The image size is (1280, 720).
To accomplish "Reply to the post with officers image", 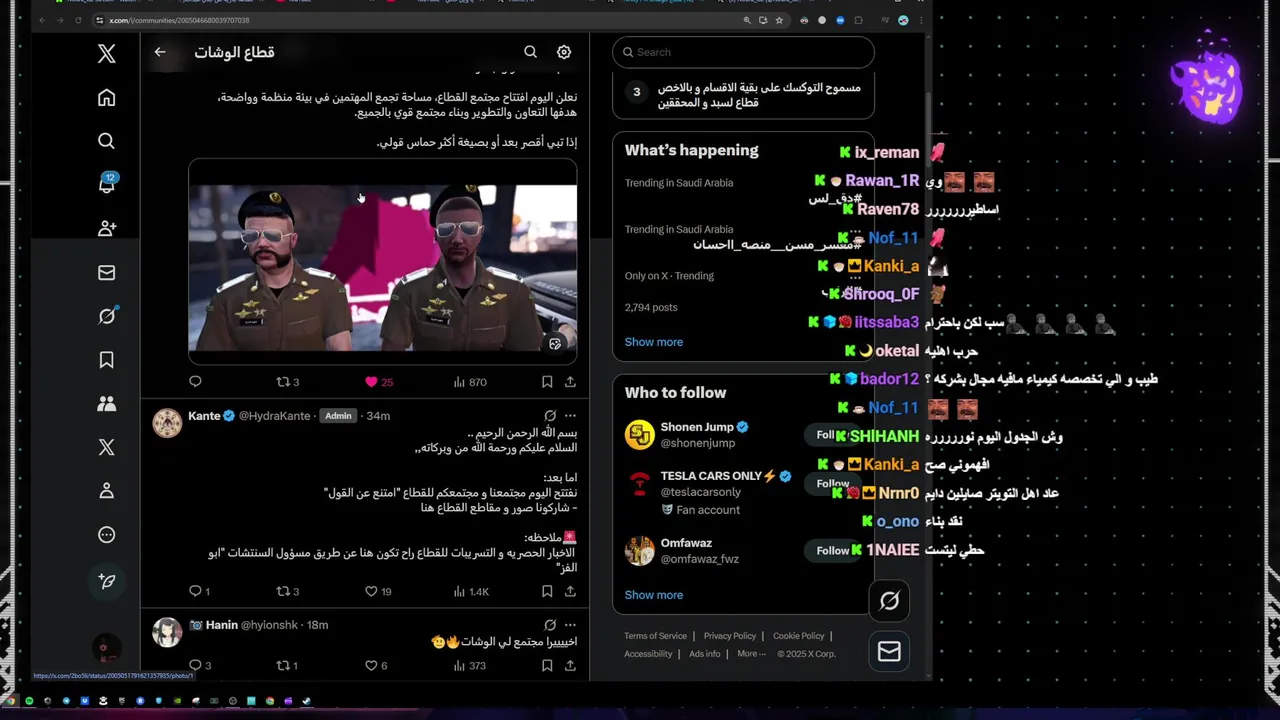I will pyautogui.click(x=195, y=381).
